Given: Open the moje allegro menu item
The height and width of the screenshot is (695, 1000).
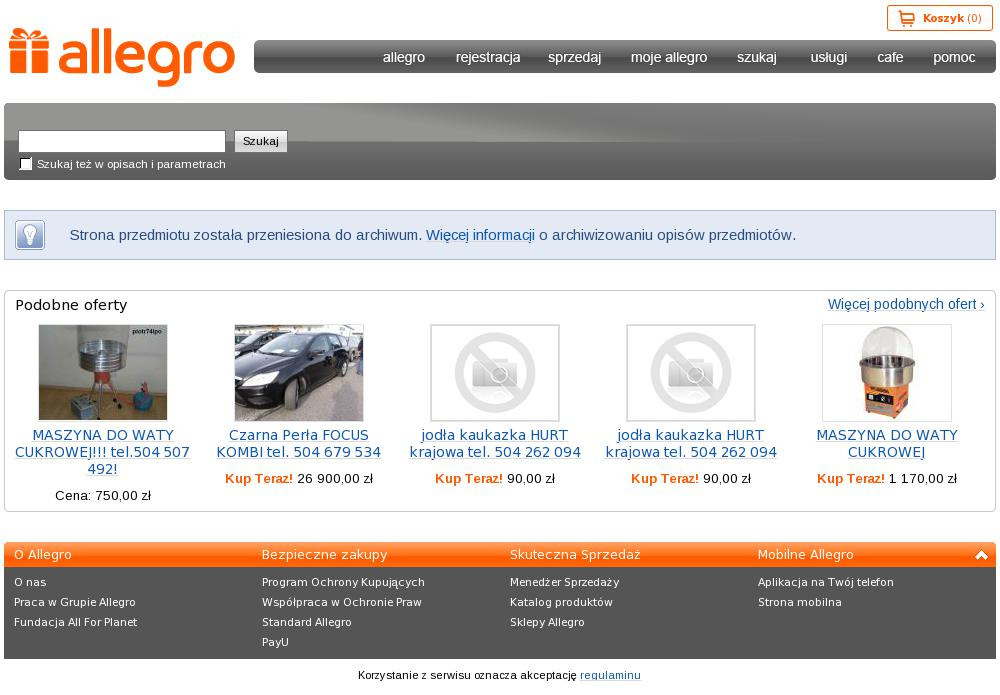Looking at the screenshot, I should (x=668, y=57).
